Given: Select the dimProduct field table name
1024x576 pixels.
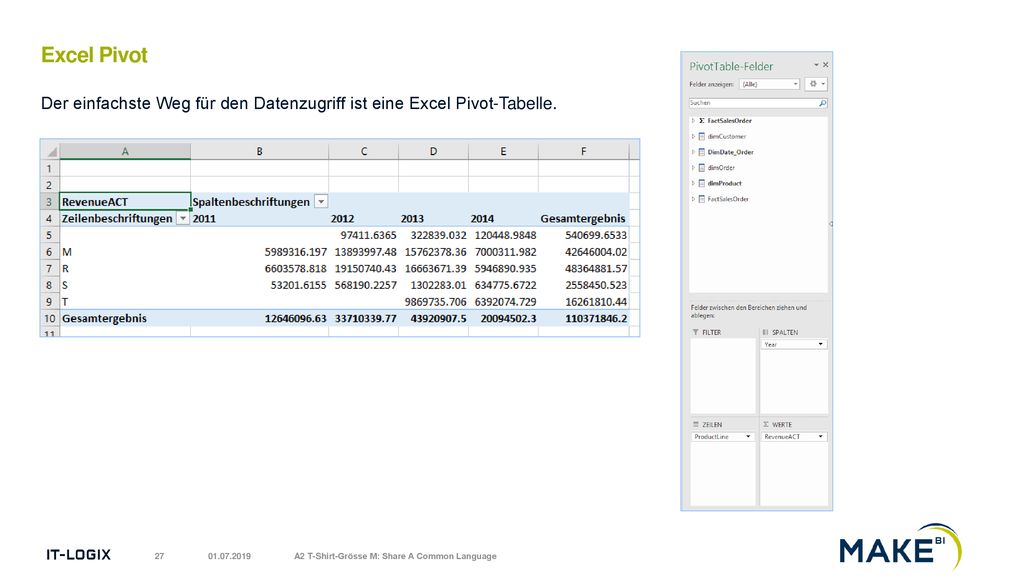Looking at the screenshot, I should [x=725, y=184].
